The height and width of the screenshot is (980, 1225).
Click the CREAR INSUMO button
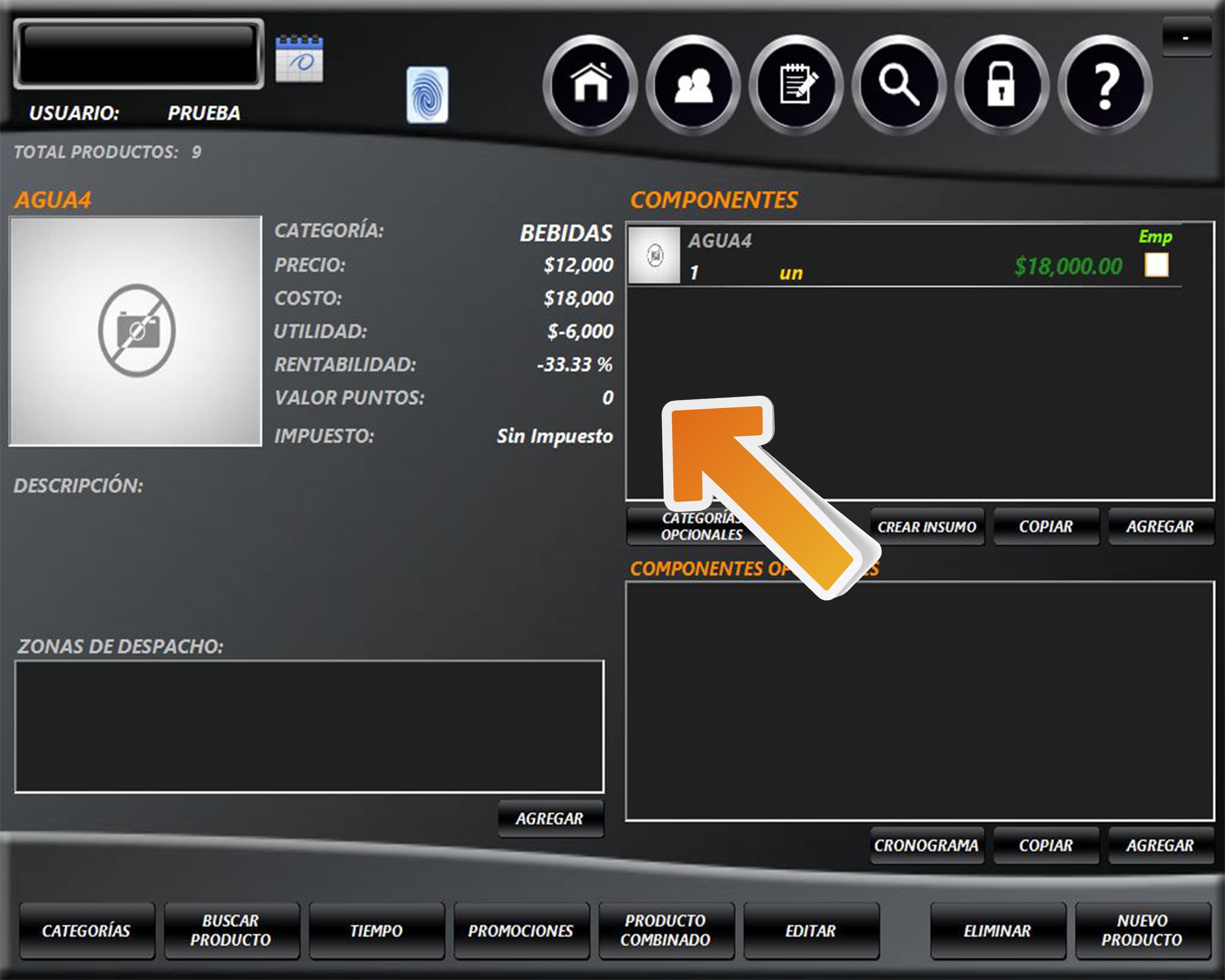[927, 527]
